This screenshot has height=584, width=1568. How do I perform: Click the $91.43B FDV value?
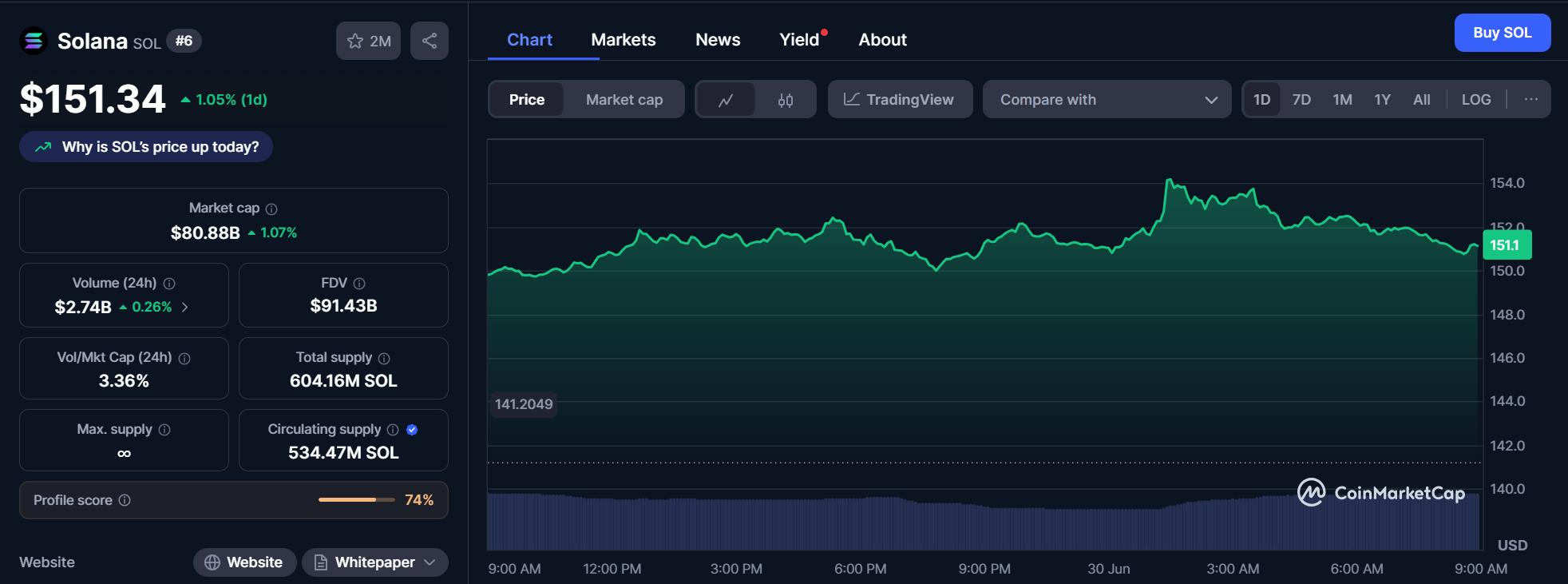[x=343, y=306]
